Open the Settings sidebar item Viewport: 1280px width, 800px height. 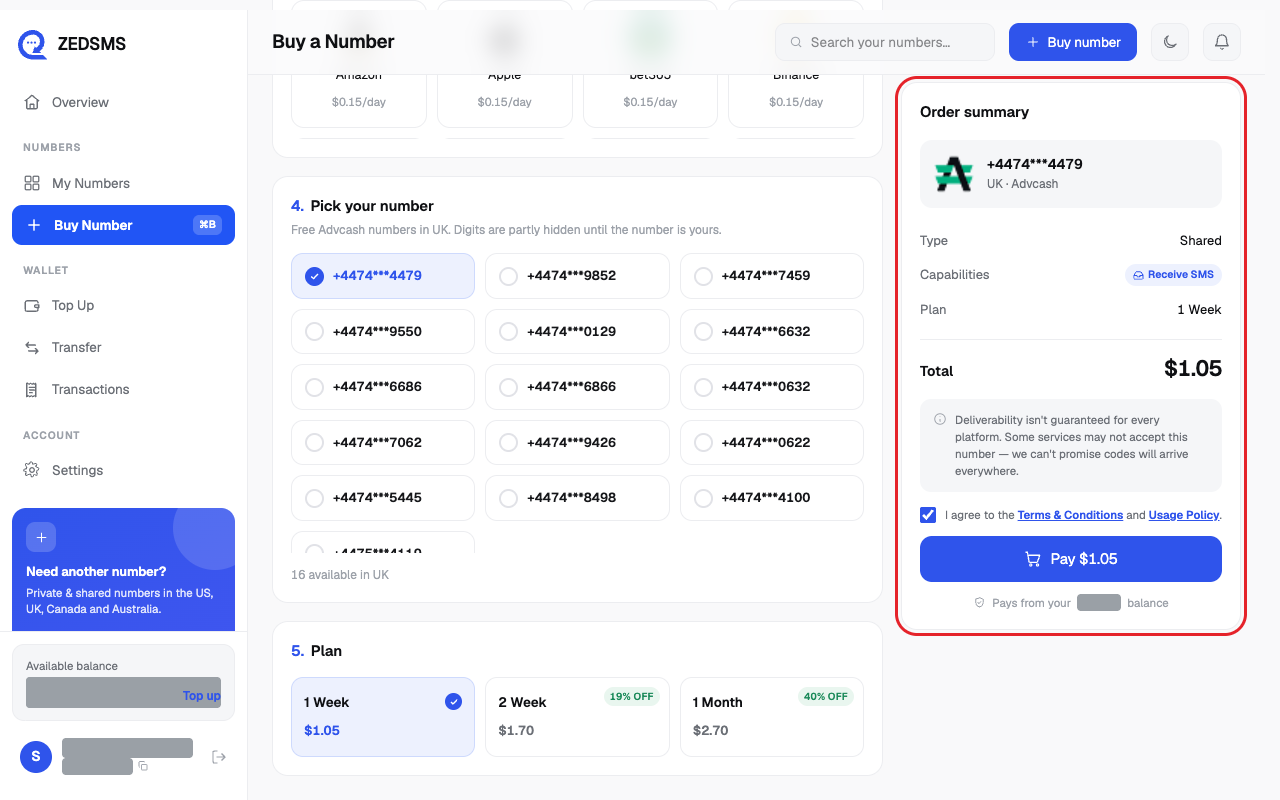pyautogui.click(x=123, y=470)
